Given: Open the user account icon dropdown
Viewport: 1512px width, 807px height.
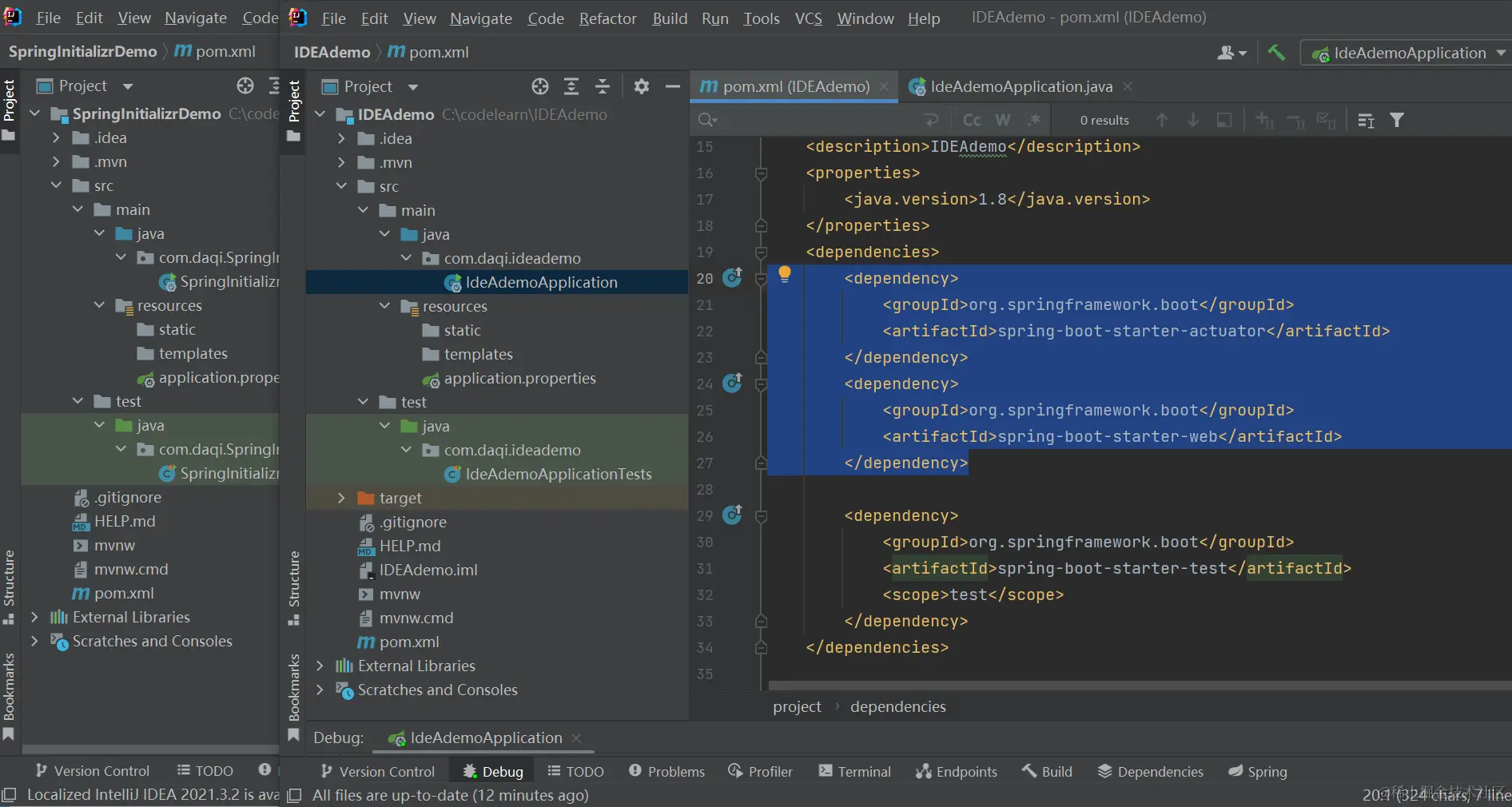Looking at the screenshot, I should click(1231, 53).
